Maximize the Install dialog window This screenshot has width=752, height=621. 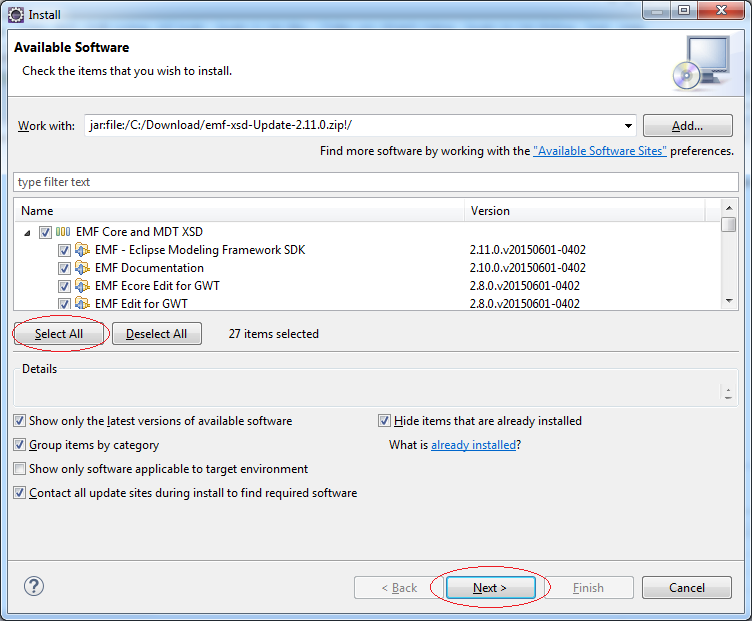[684, 10]
